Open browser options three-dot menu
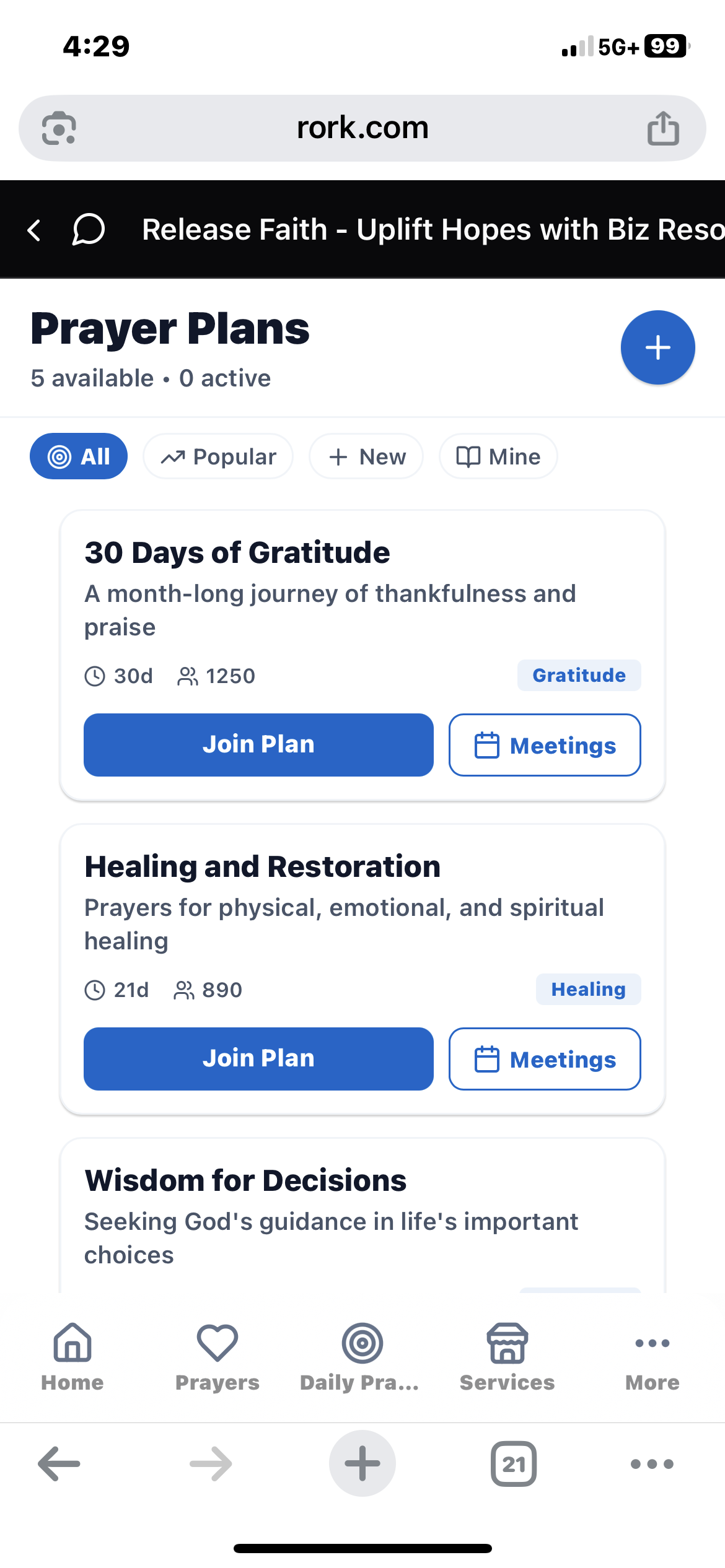This screenshot has height=1568, width=725. [x=652, y=1464]
